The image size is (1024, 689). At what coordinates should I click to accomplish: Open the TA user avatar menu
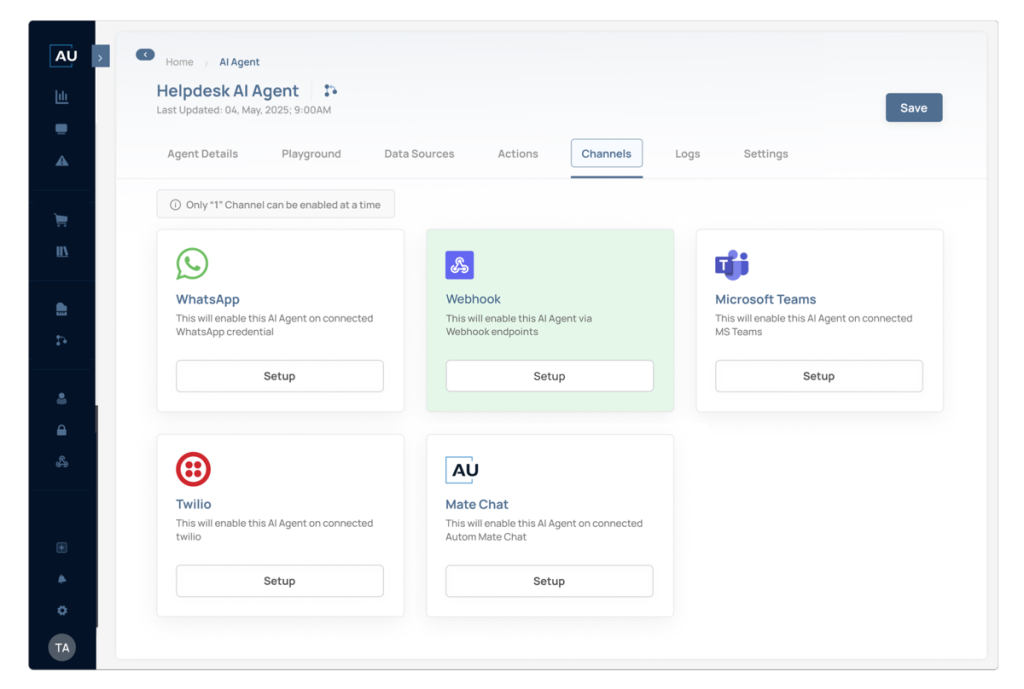(x=62, y=647)
